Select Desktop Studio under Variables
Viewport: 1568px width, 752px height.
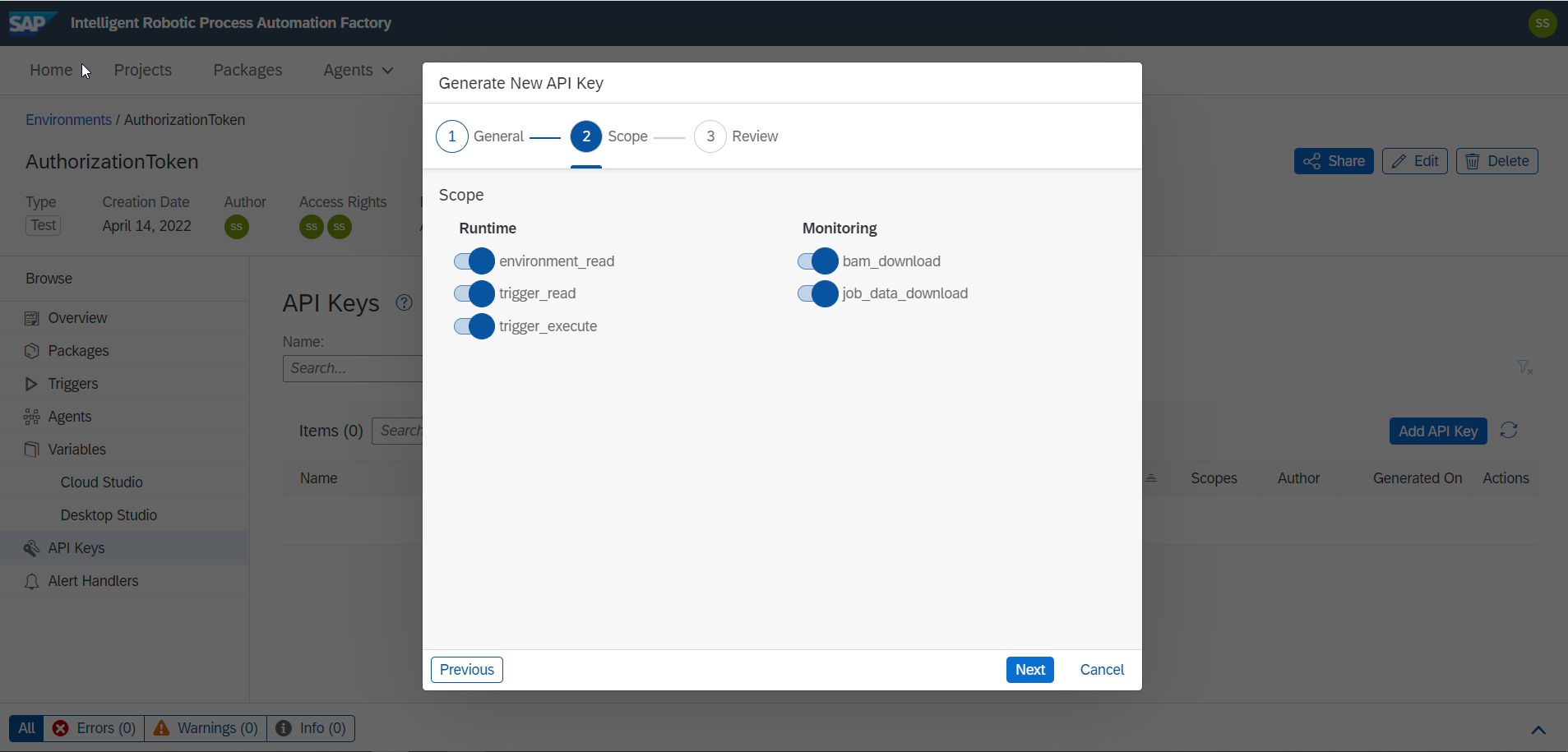pos(124,515)
